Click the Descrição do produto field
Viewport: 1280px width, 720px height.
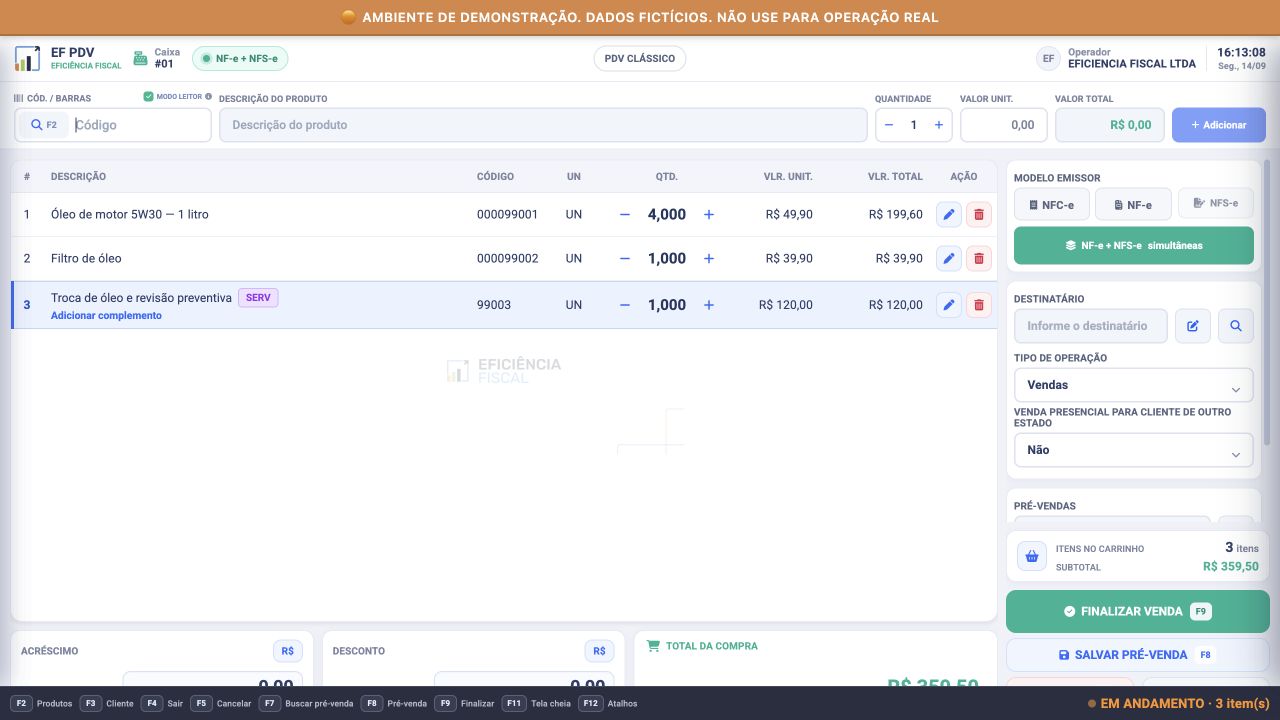pyautogui.click(x=543, y=125)
